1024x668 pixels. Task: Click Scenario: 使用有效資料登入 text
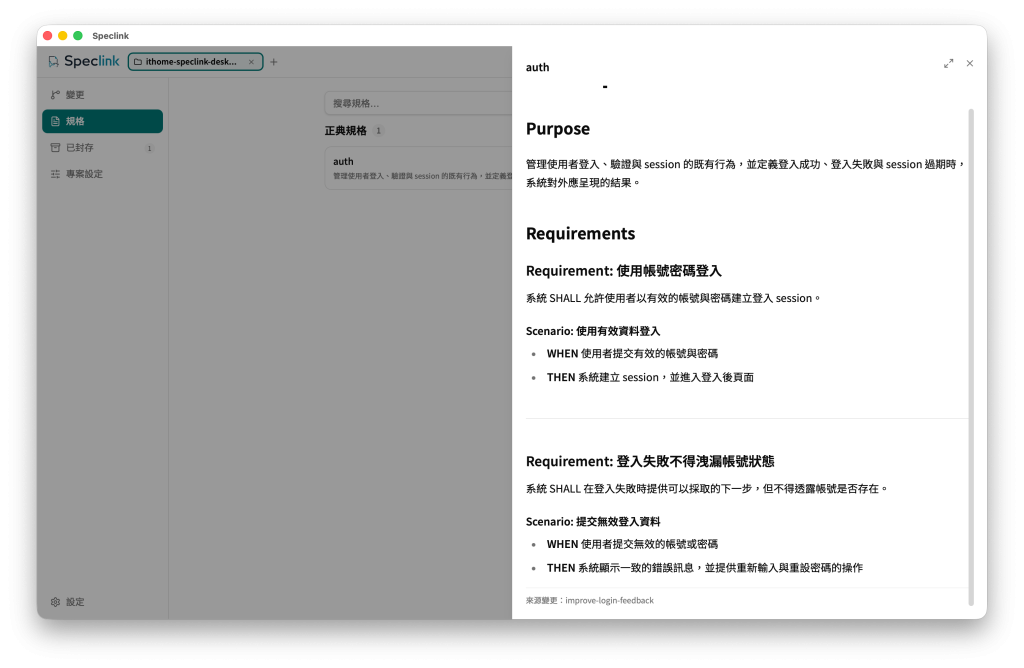593,331
